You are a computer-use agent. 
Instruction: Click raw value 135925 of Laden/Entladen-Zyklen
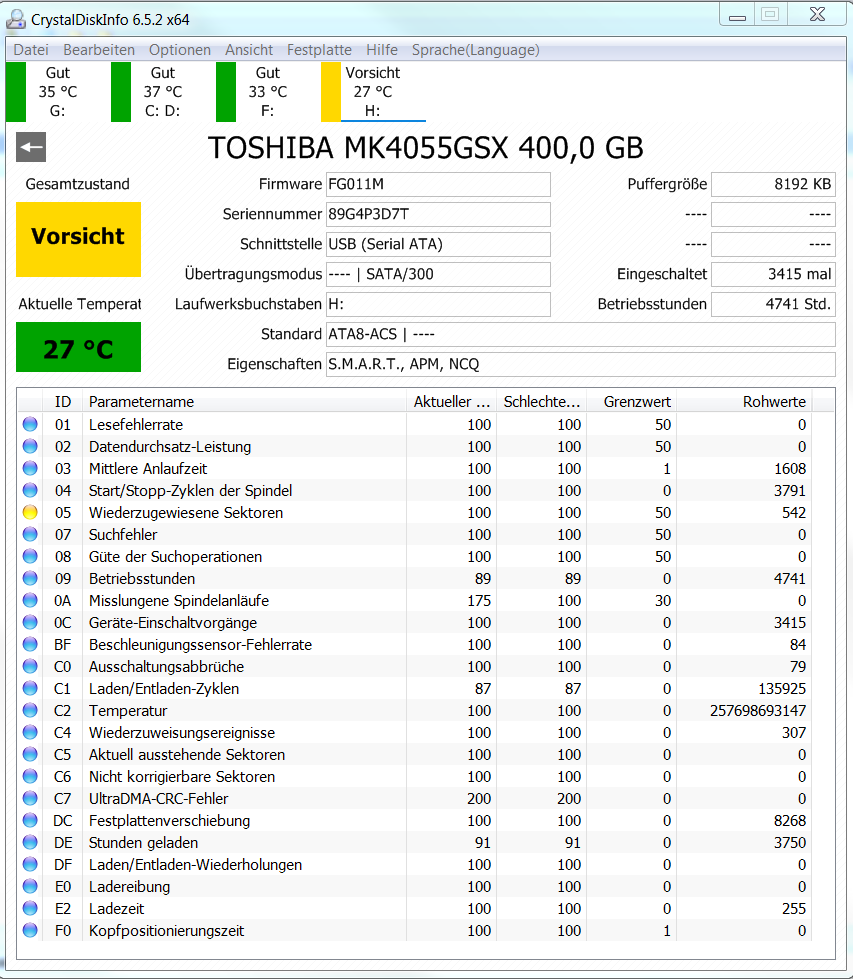click(x=782, y=689)
